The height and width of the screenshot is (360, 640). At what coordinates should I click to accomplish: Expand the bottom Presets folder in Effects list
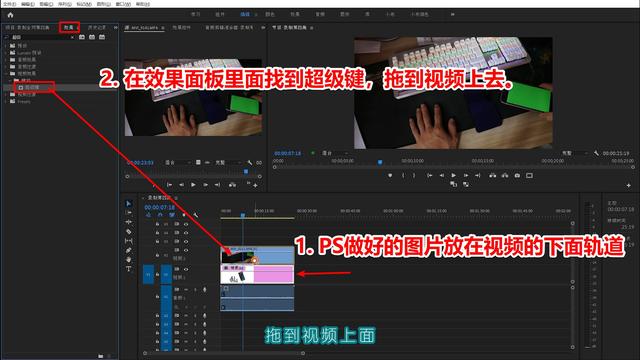coord(5,101)
